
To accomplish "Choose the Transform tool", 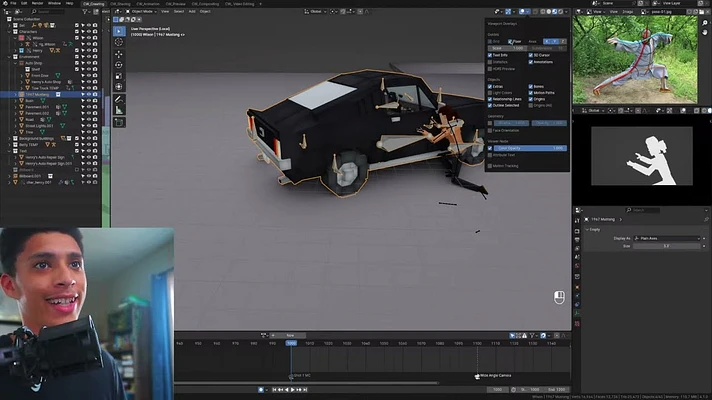I will 119,87.
